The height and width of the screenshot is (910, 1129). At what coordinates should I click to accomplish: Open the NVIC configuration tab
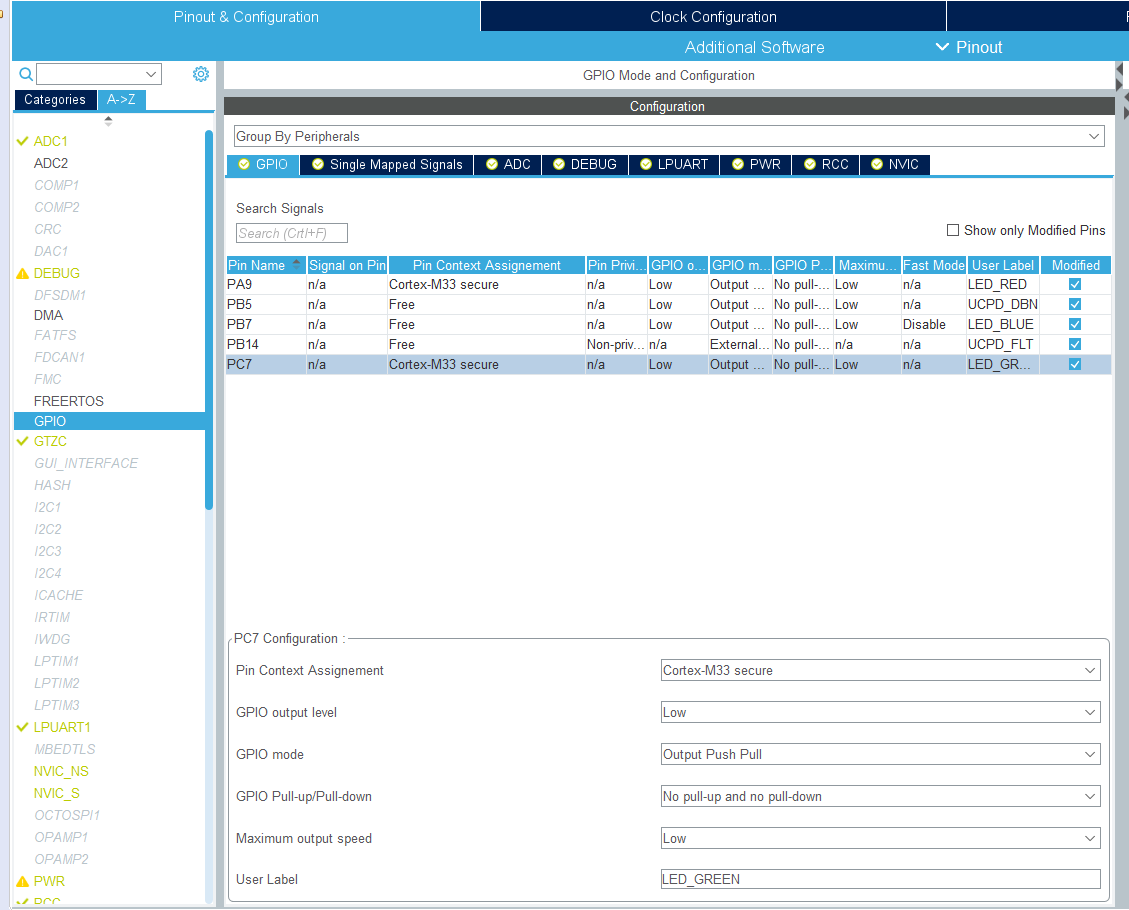pyautogui.click(x=894, y=164)
